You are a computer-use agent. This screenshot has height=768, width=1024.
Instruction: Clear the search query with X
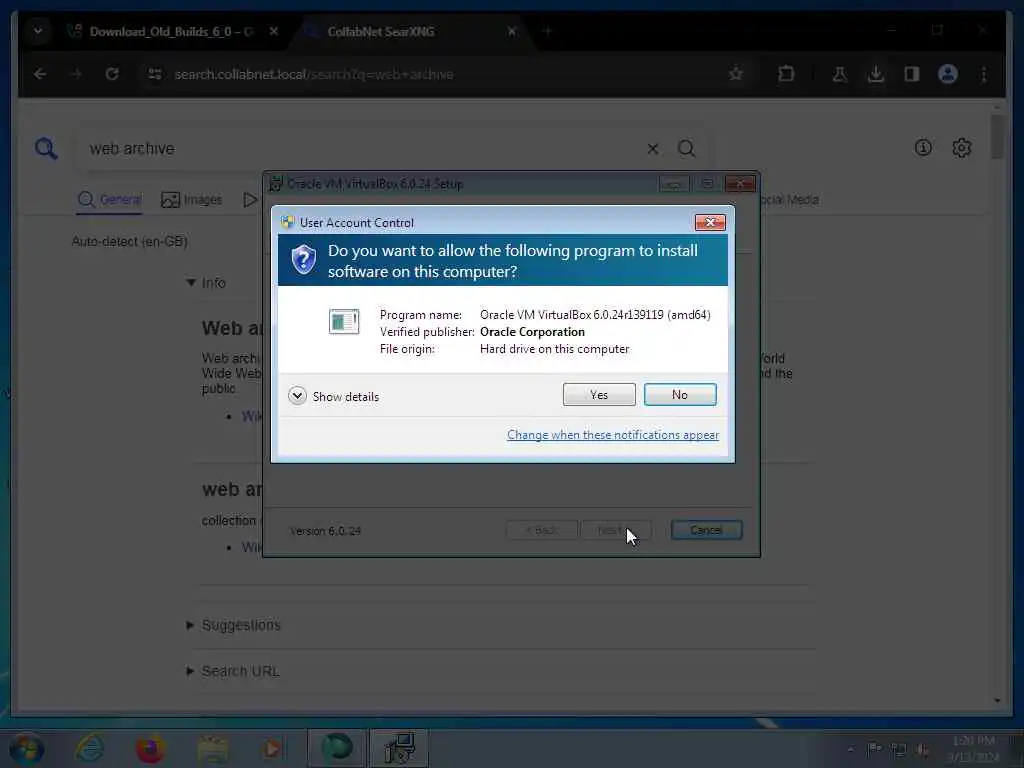(652, 149)
